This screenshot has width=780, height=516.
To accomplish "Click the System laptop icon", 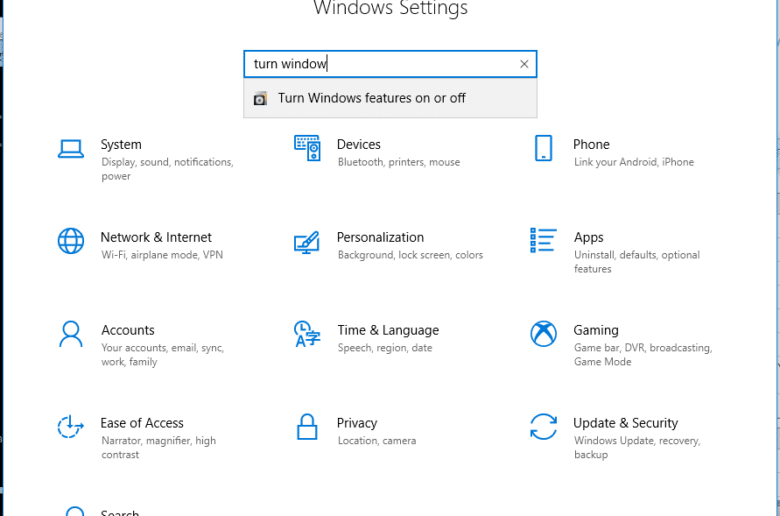I will 71,148.
